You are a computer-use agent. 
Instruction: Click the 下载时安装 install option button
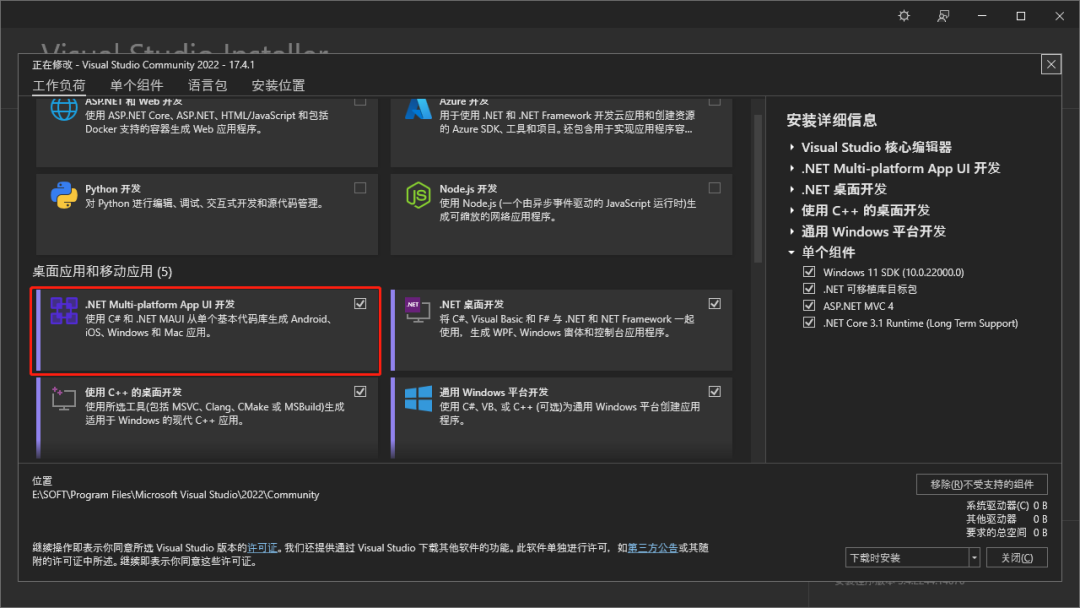click(907, 558)
